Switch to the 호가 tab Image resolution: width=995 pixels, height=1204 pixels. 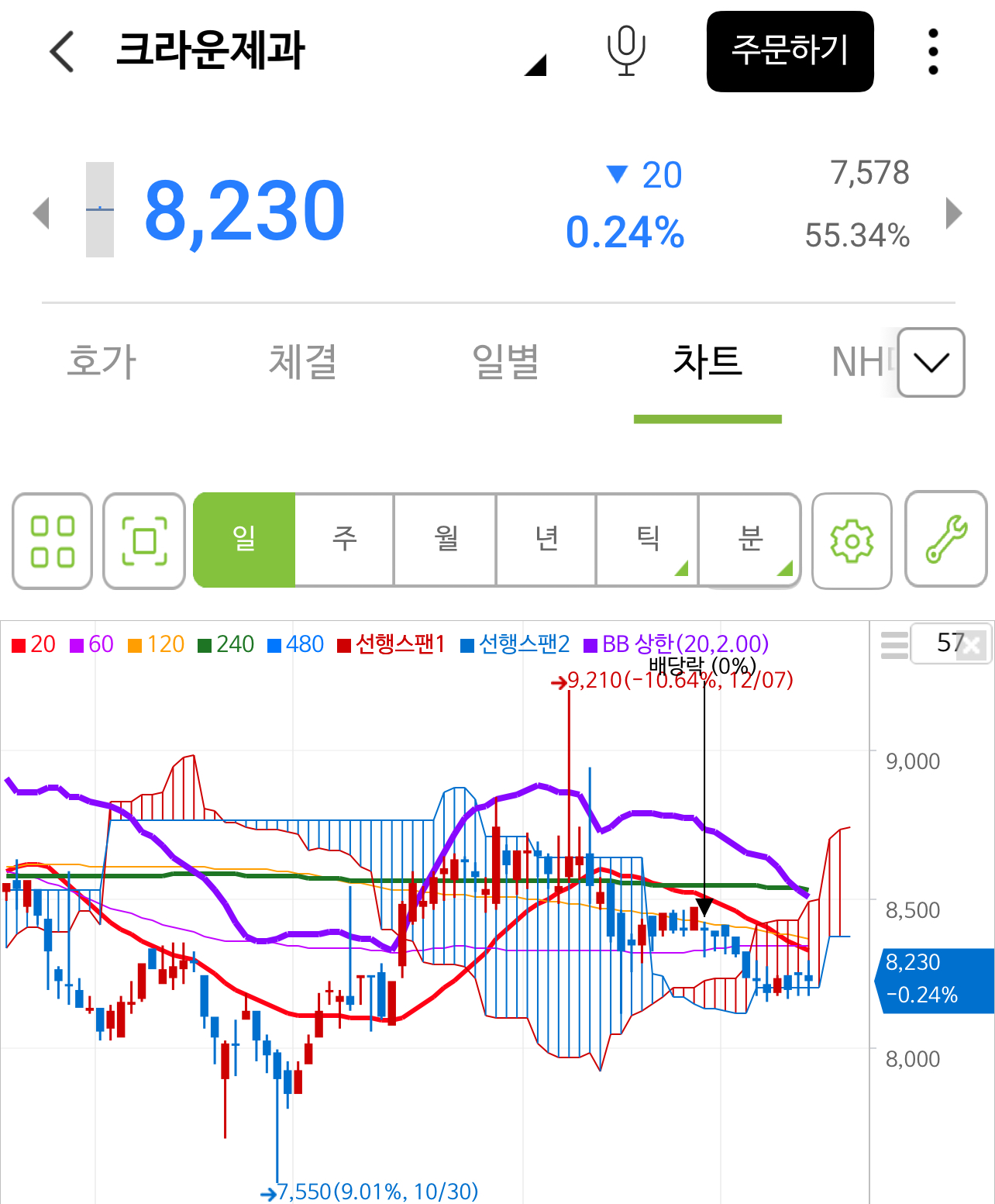102,362
